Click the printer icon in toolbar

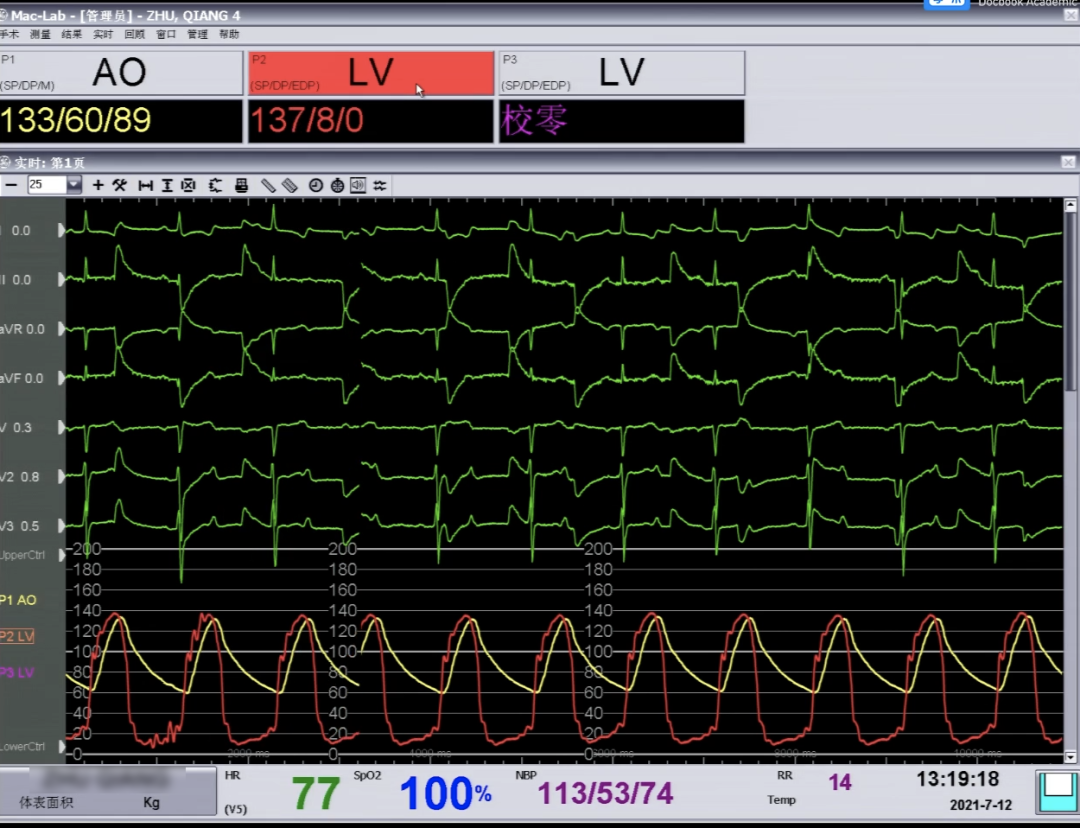pyautogui.click(x=241, y=185)
